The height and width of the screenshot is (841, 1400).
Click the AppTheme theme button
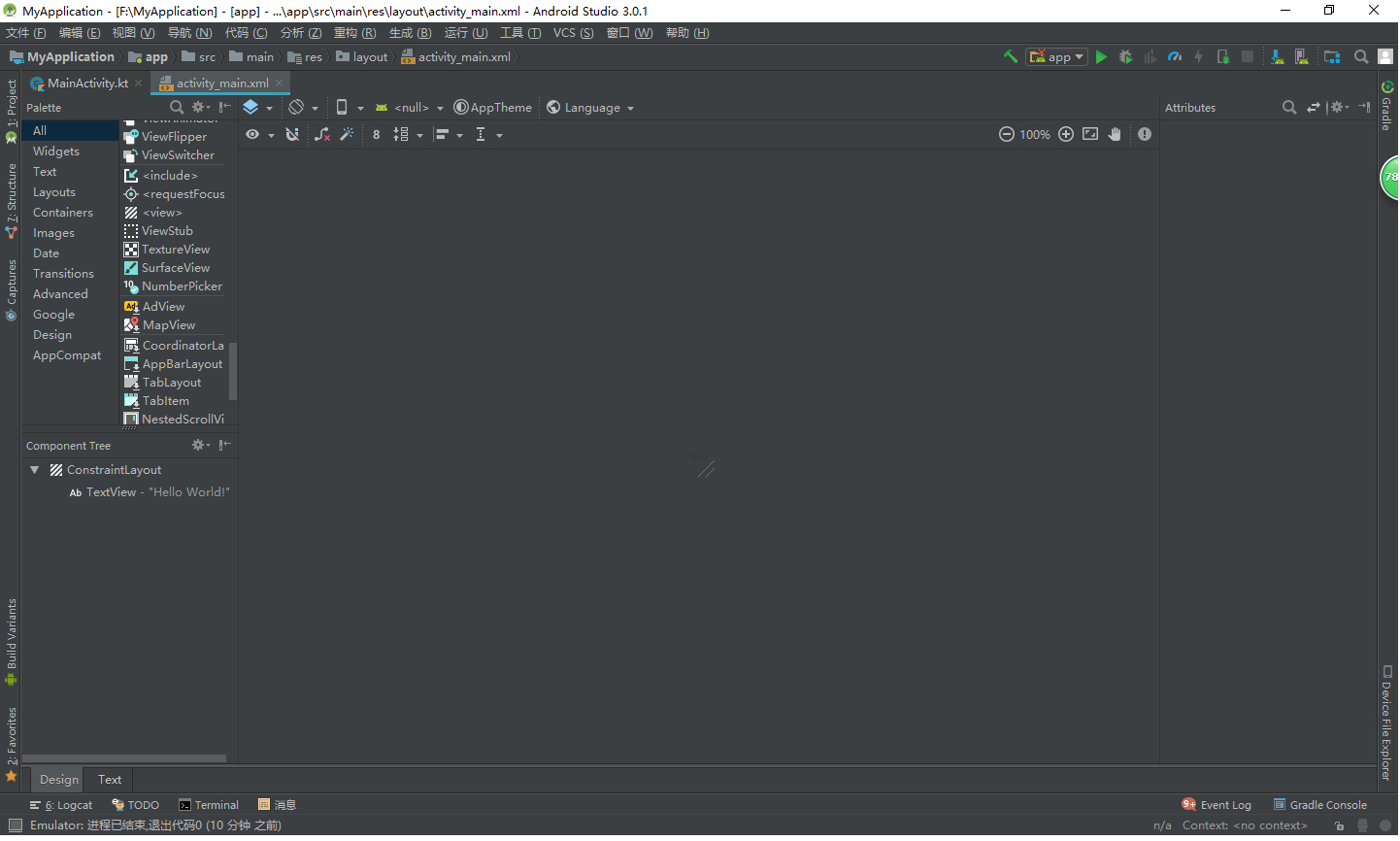(x=493, y=108)
